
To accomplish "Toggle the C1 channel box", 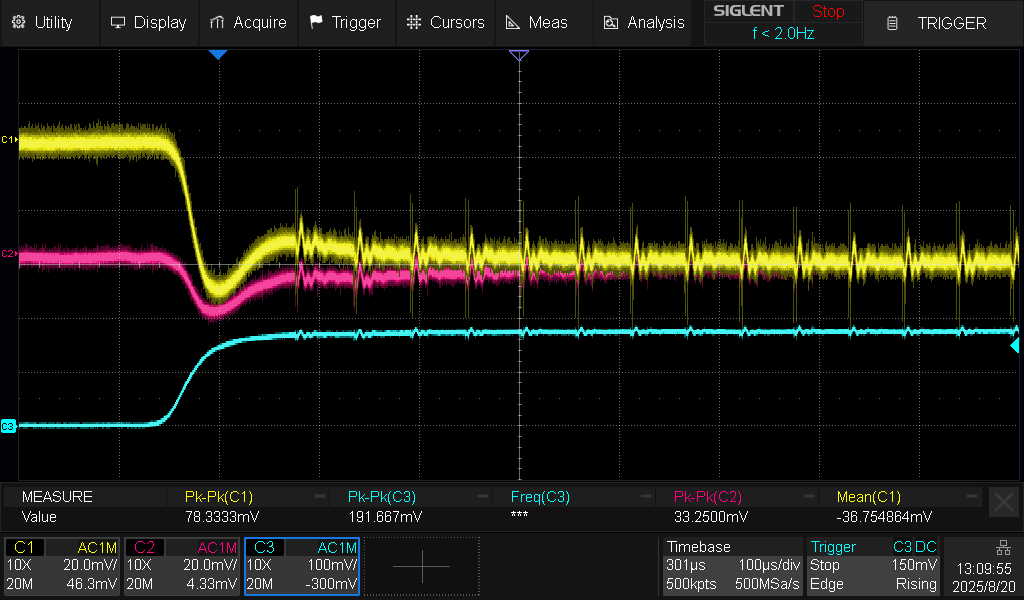I will [x=62, y=566].
